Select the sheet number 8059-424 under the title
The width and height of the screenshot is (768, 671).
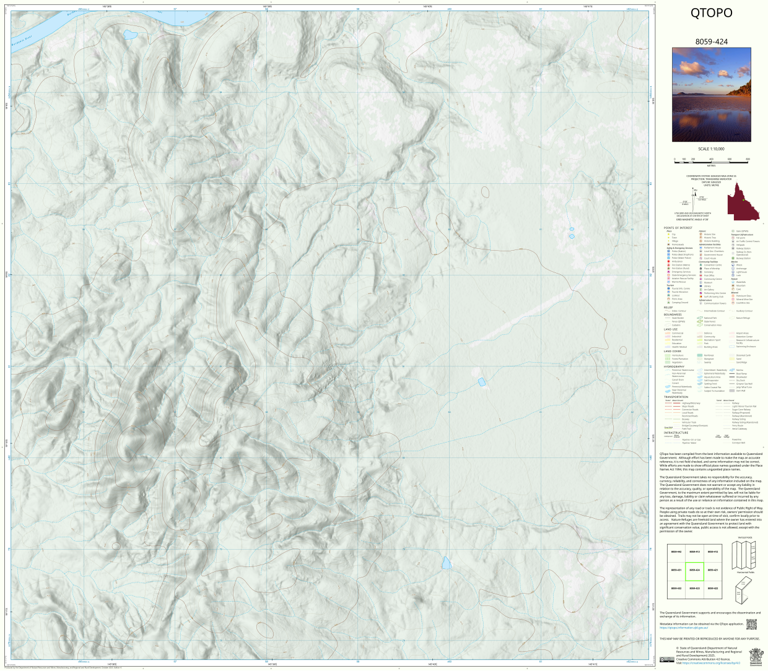[711, 42]
